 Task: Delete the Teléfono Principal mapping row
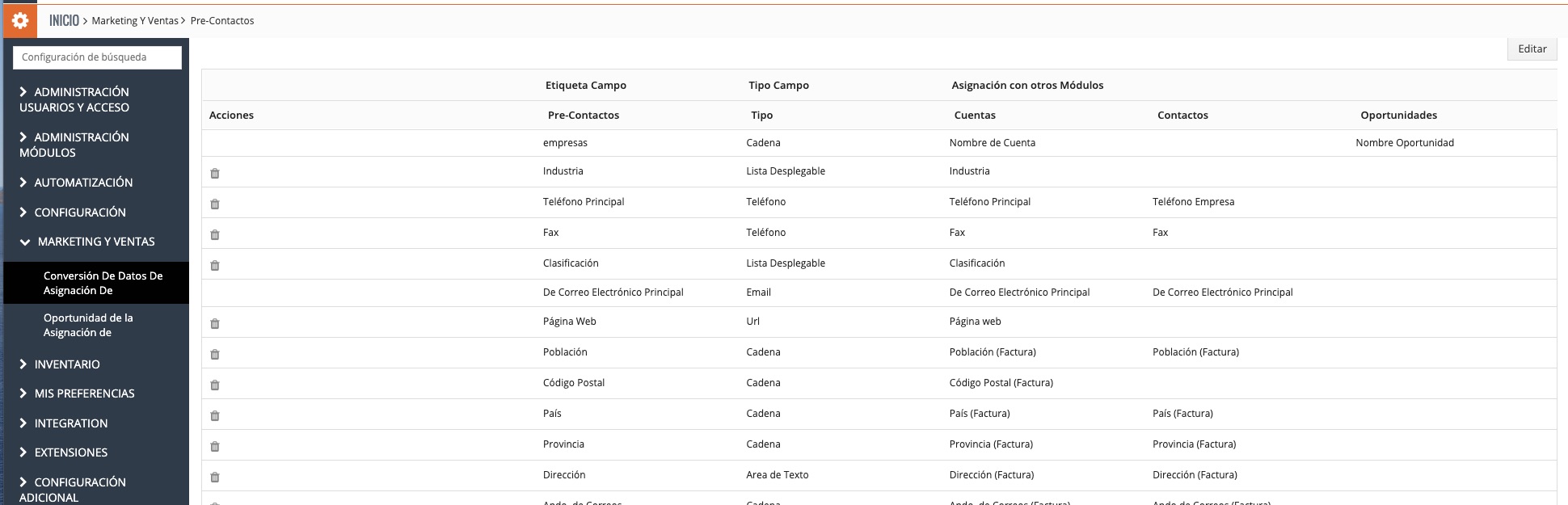[x=215, y=204]
